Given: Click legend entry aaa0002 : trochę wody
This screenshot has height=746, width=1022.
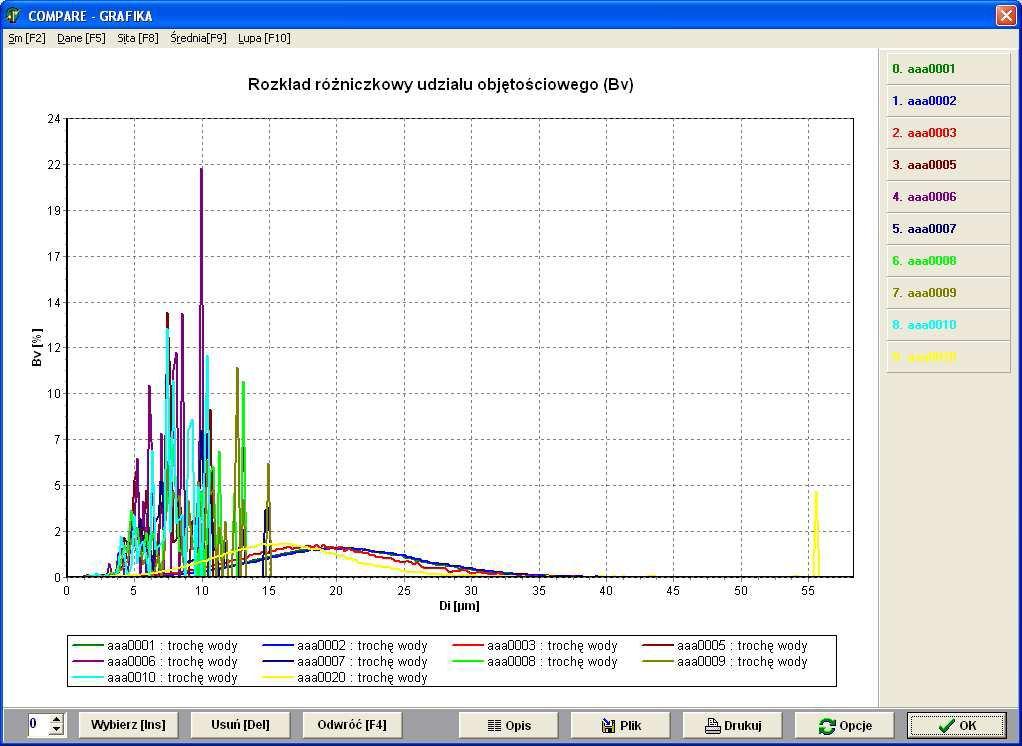Looking at the screenshot, I should tap(345, 646).
